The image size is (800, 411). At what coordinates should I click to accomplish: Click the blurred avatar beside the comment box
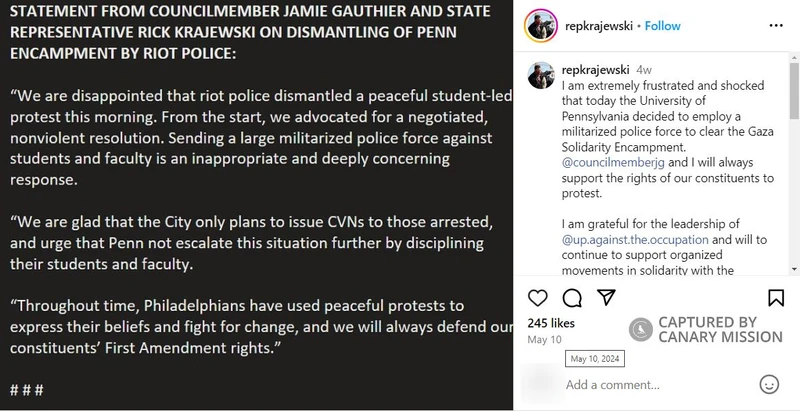[539, 382]
